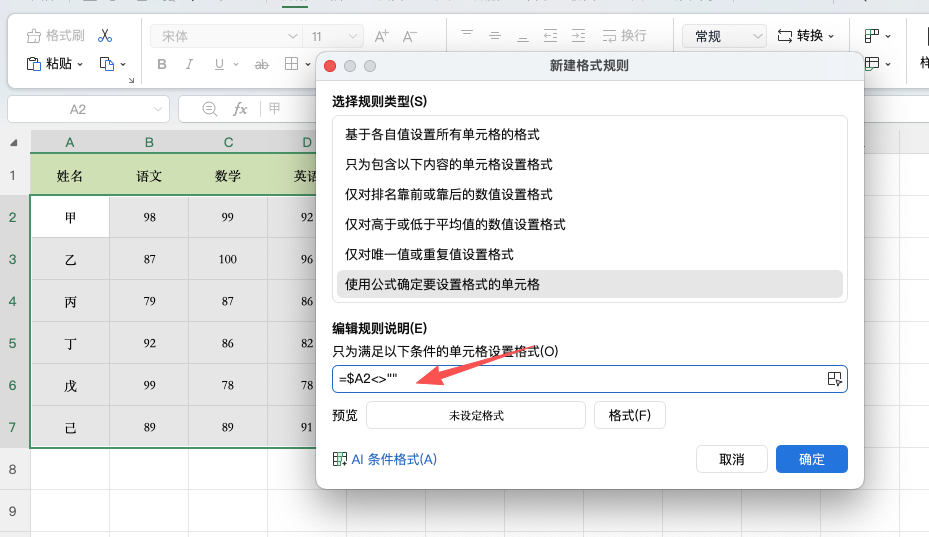This screenshot has width=929, height=537.
Task: Click the cell style icon below table style
Action: point(872,63)
